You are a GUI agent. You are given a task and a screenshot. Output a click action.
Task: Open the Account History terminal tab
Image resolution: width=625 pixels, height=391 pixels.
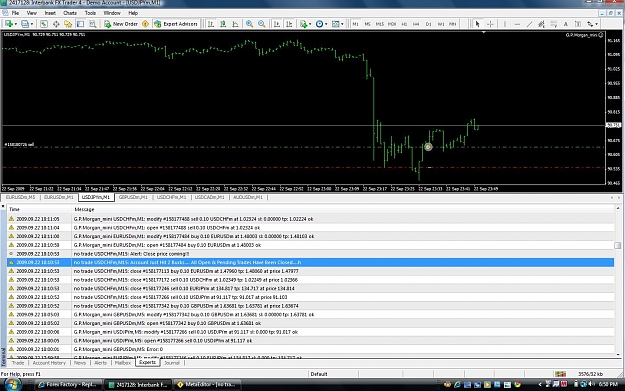pos(49,363)
